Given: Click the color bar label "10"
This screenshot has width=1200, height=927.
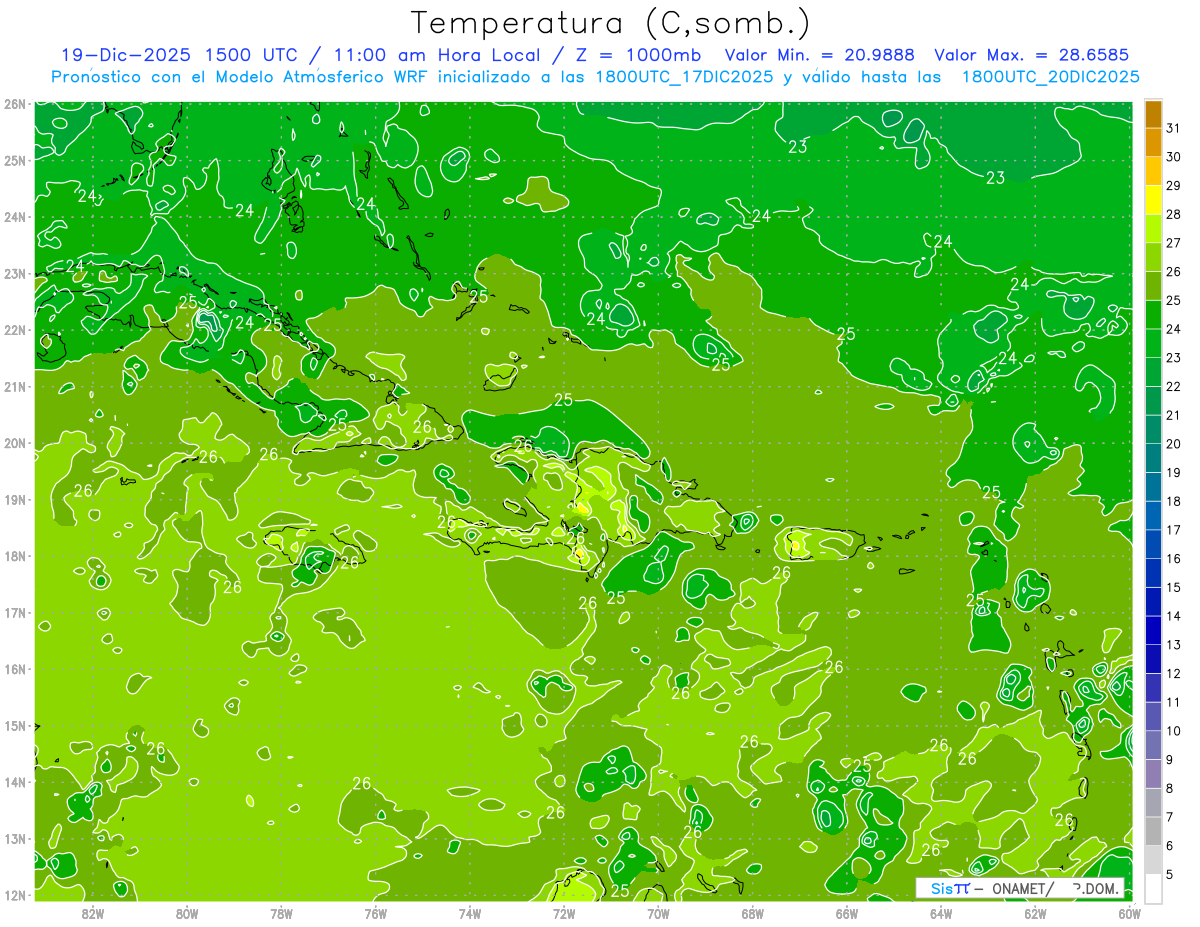Looking at the screenshot, I should 1174,731.
